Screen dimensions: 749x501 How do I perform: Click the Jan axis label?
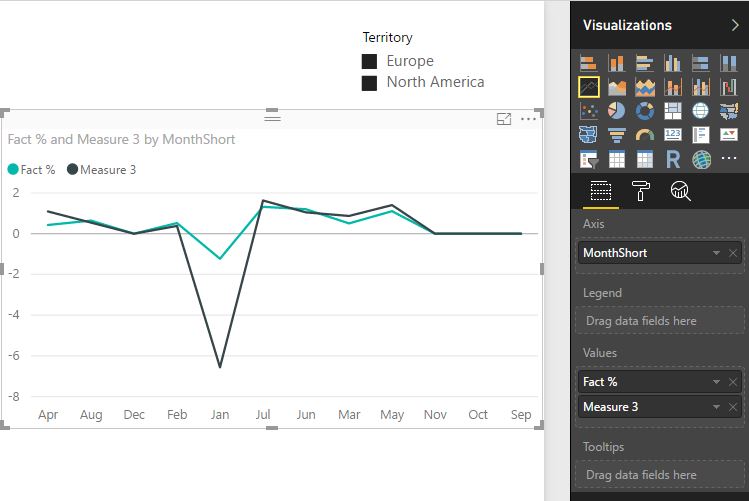(220, 415)
